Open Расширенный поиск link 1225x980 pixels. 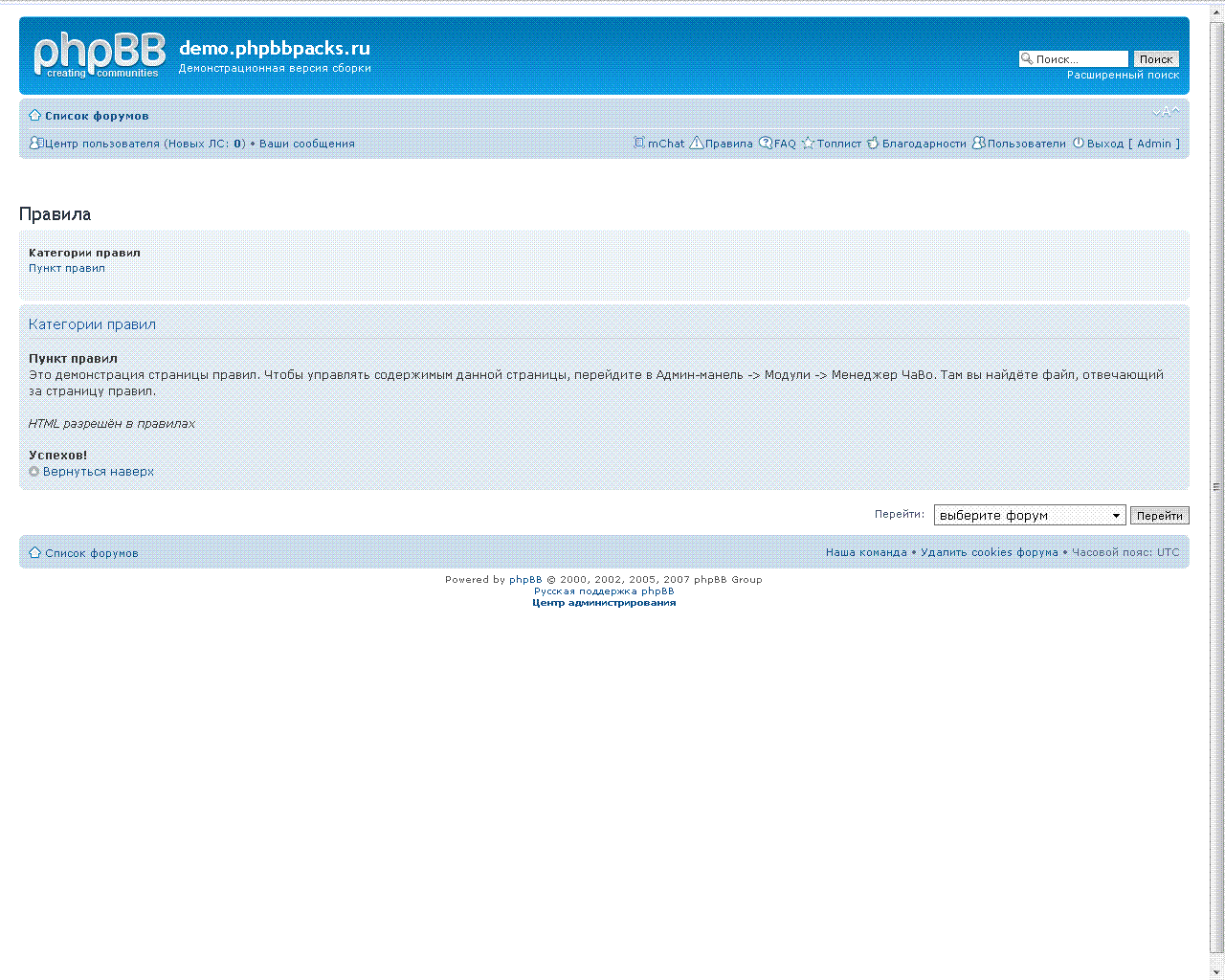point(1124,75)
